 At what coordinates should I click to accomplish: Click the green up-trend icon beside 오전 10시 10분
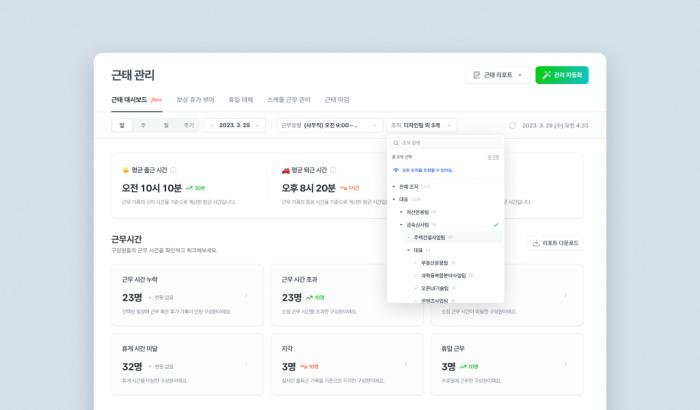(x=189, y=188)
